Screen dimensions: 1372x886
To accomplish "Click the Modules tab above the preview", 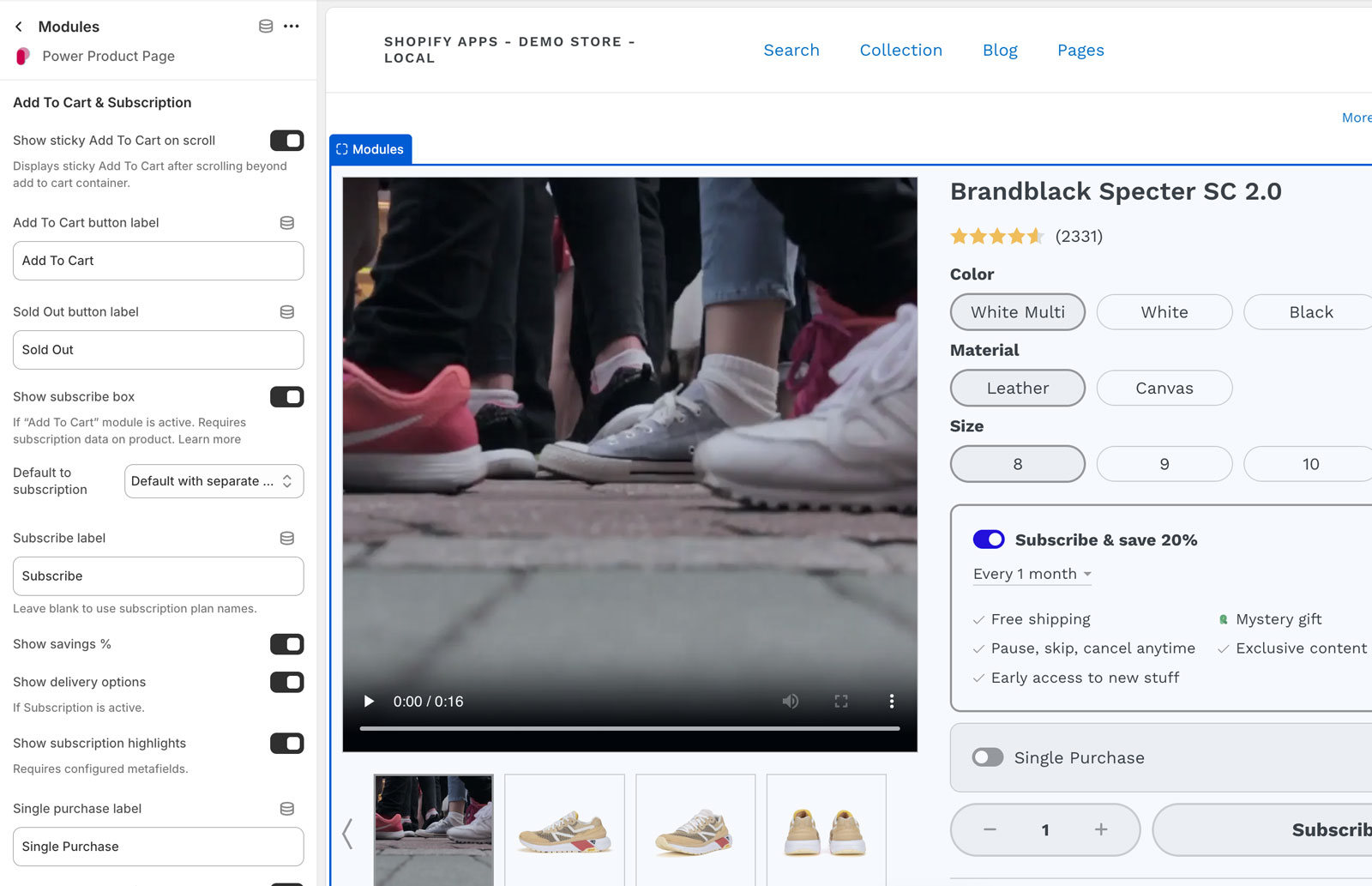I will pyautogui.click(x=370, y=148).
